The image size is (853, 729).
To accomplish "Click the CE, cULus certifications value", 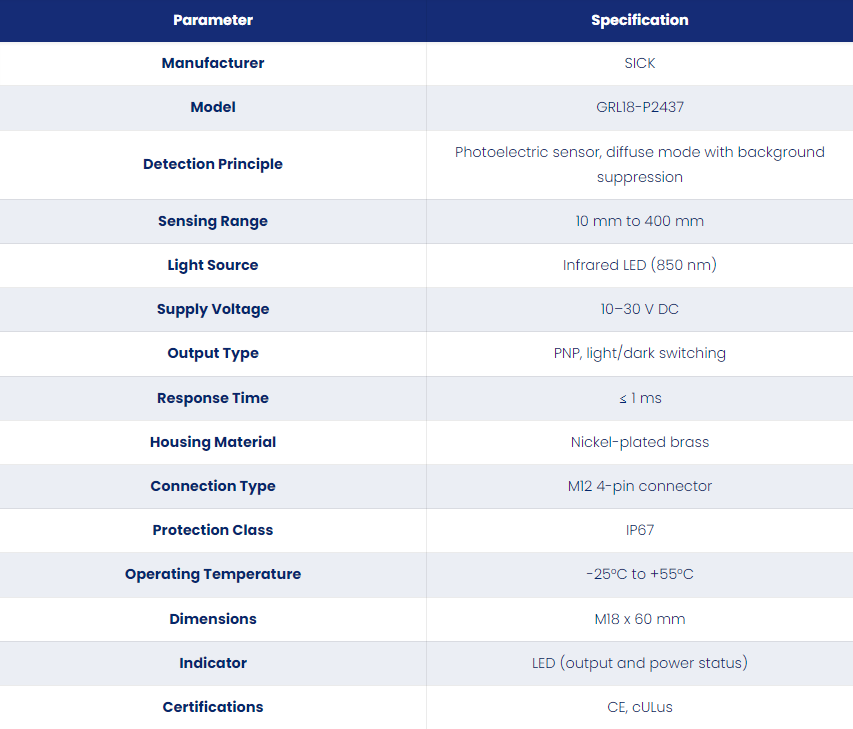I will [640, 708].
